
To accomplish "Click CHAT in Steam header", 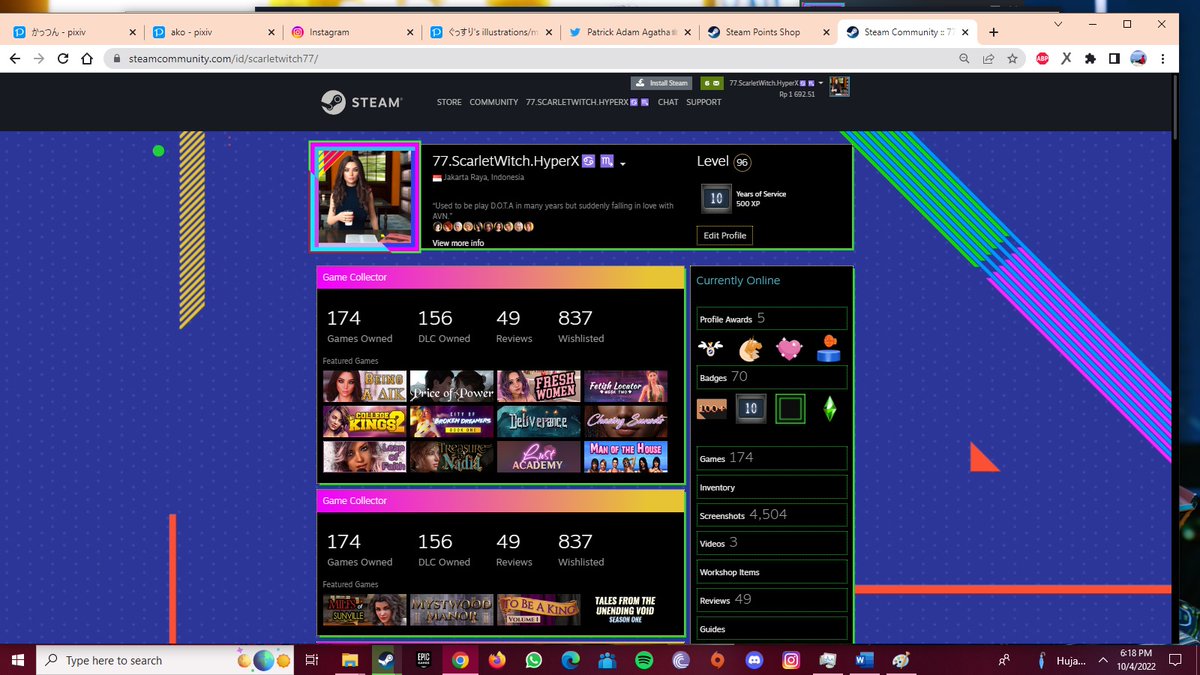I will [668, 102].
